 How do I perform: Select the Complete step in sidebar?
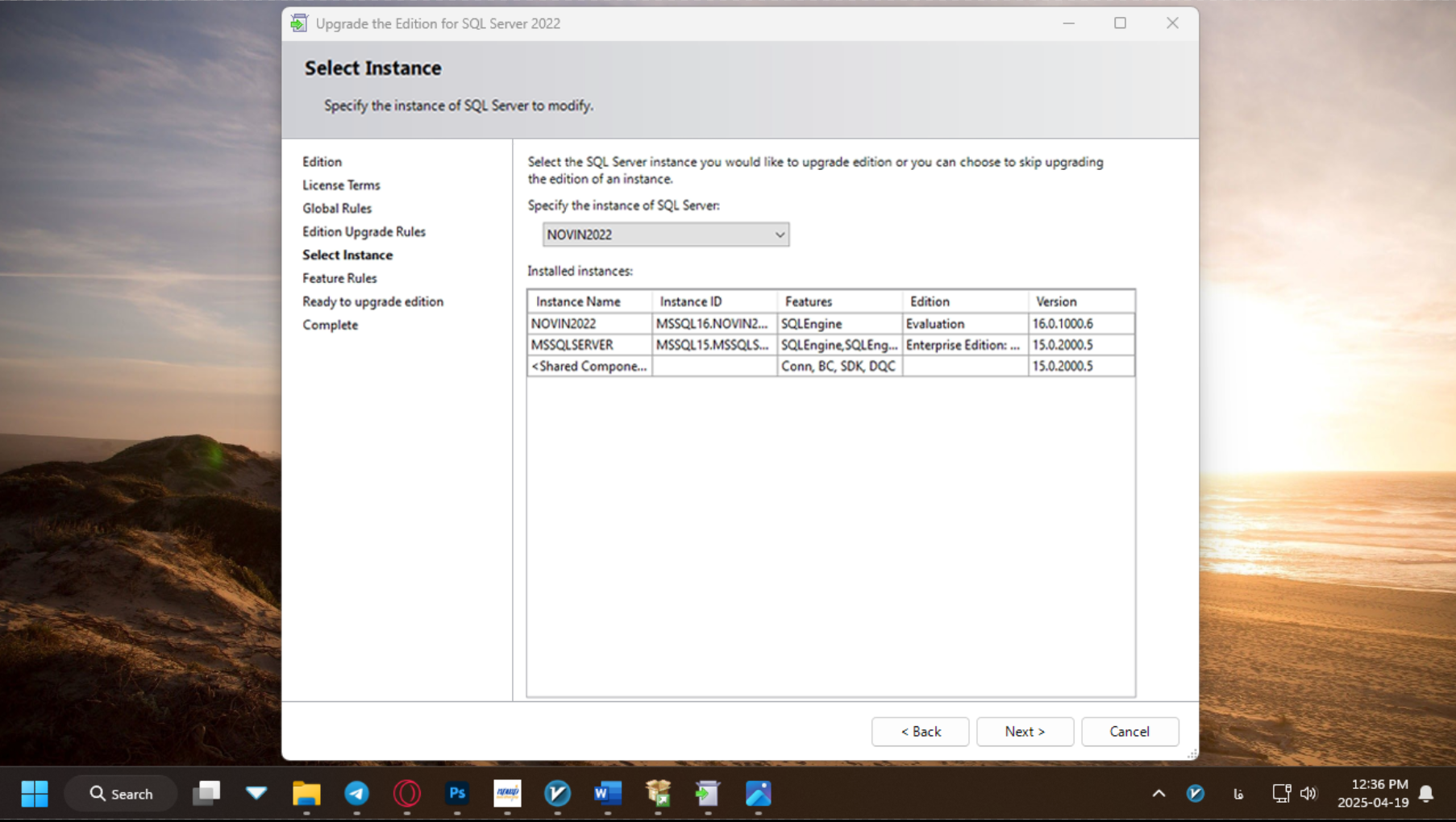tap(330, 326)
